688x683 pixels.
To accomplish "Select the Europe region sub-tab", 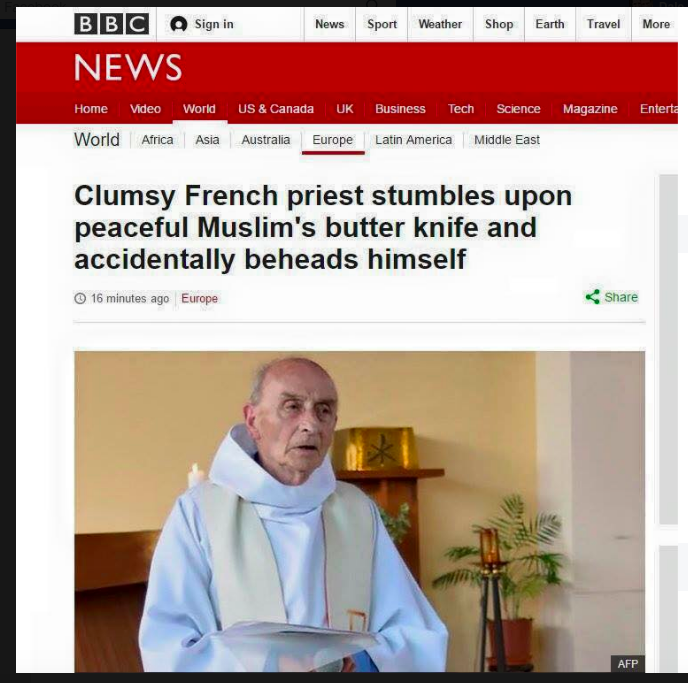I will 332,140.
